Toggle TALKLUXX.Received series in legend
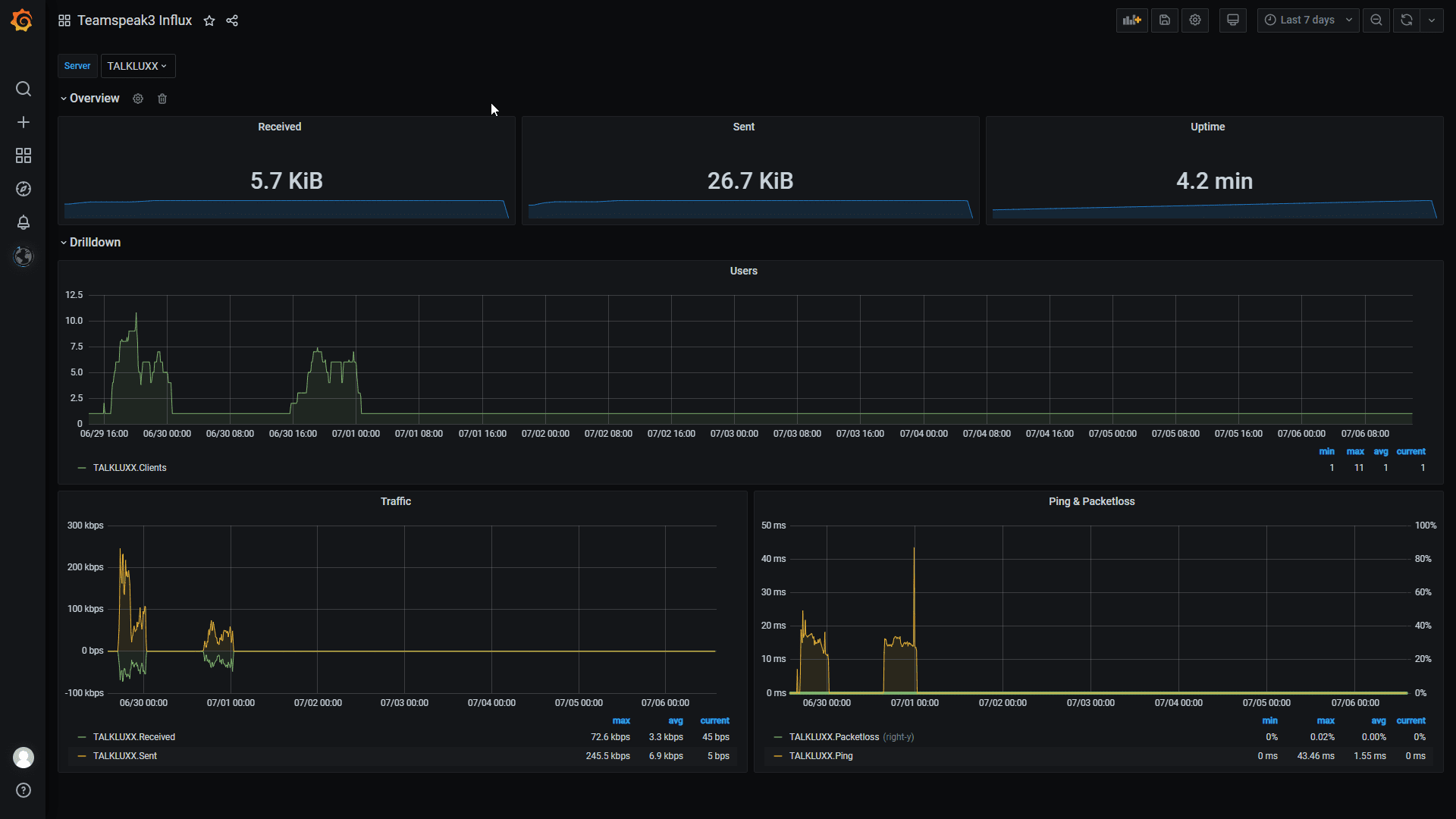Screen dimensions: 1456x819 click(134, 737)
